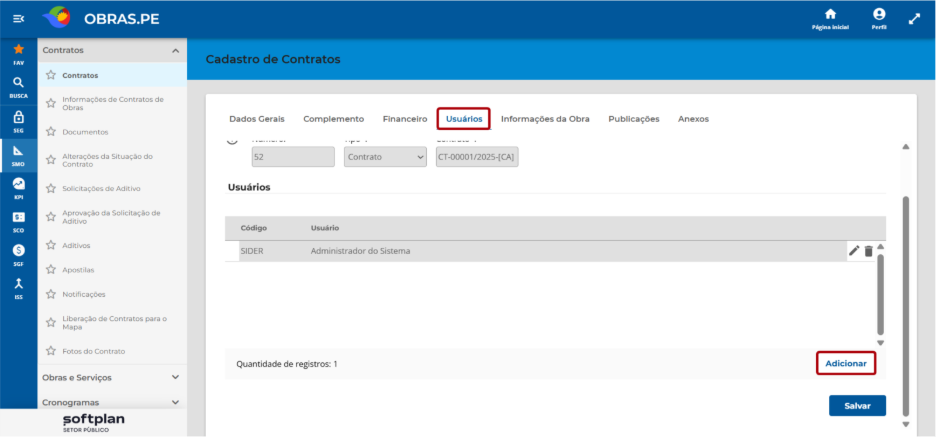The width and height of the screenshot is (936, 438).
Task: Open Fotos do Contrato menu entry
Action: tap(94, 351)
